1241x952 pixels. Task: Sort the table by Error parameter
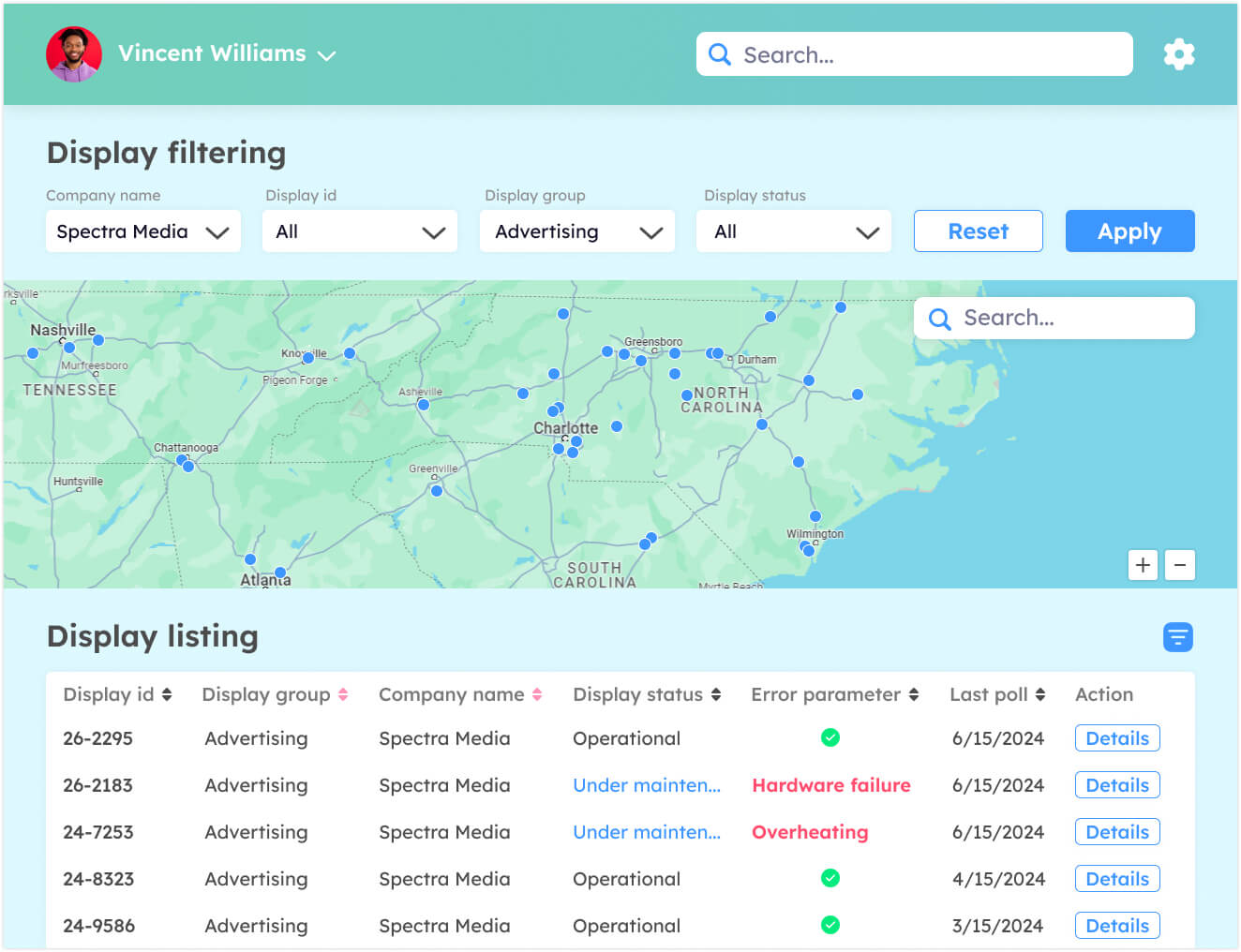pos(911,694)
